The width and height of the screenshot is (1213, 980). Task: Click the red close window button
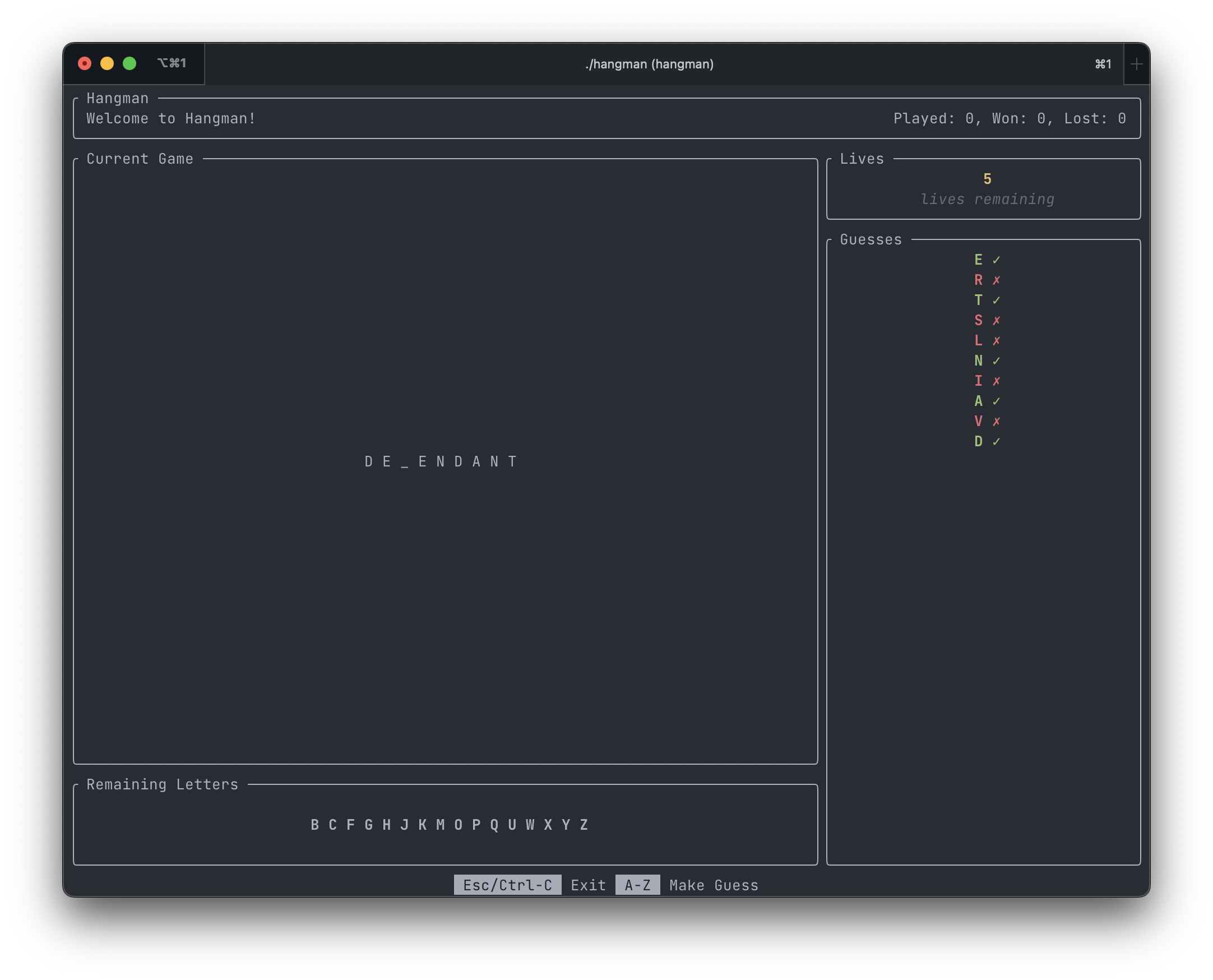point(85,63)
